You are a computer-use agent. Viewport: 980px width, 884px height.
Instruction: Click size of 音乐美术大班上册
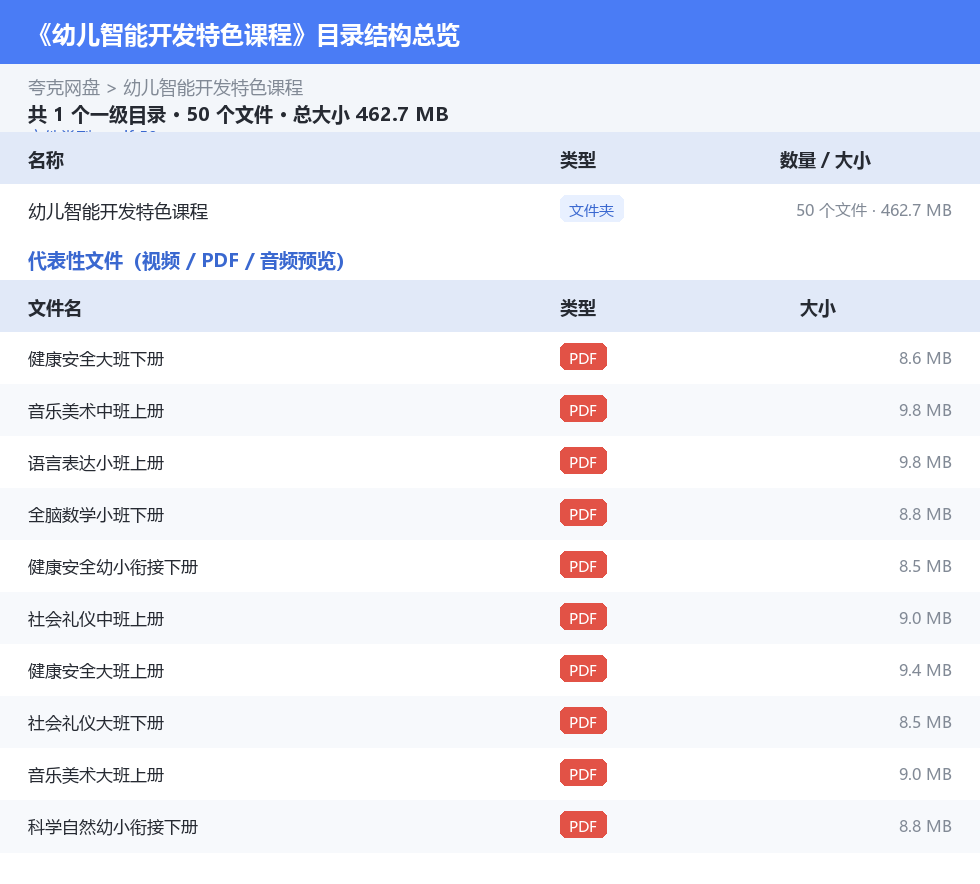pyautogui.click(x=925, y=773)
